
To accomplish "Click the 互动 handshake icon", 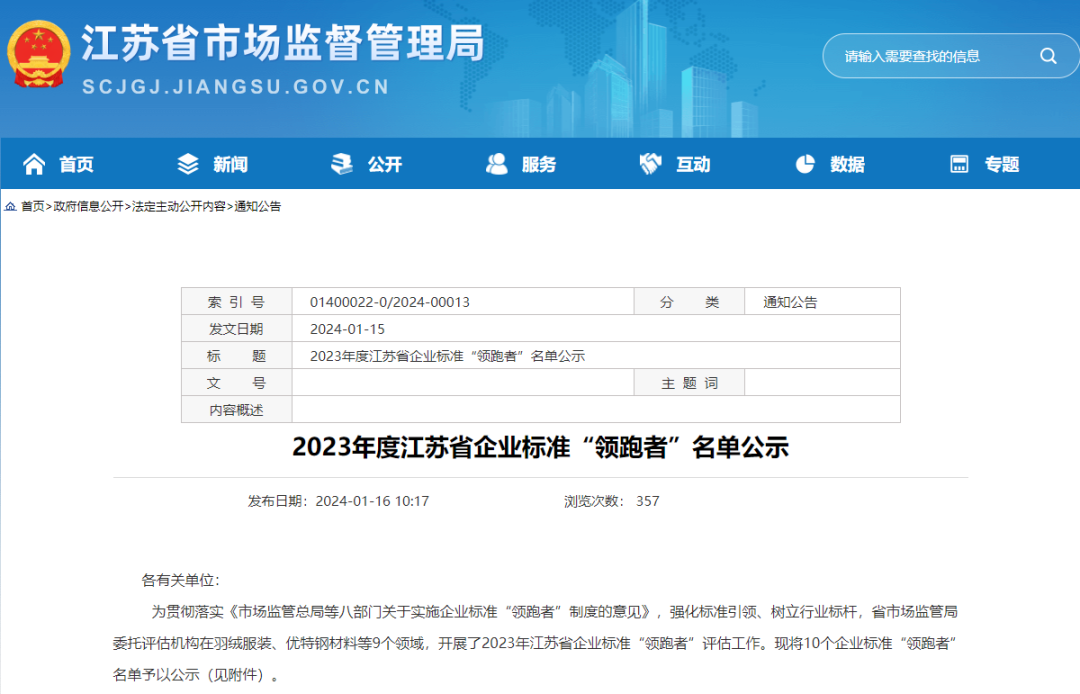I will click(x=651, y=164).
